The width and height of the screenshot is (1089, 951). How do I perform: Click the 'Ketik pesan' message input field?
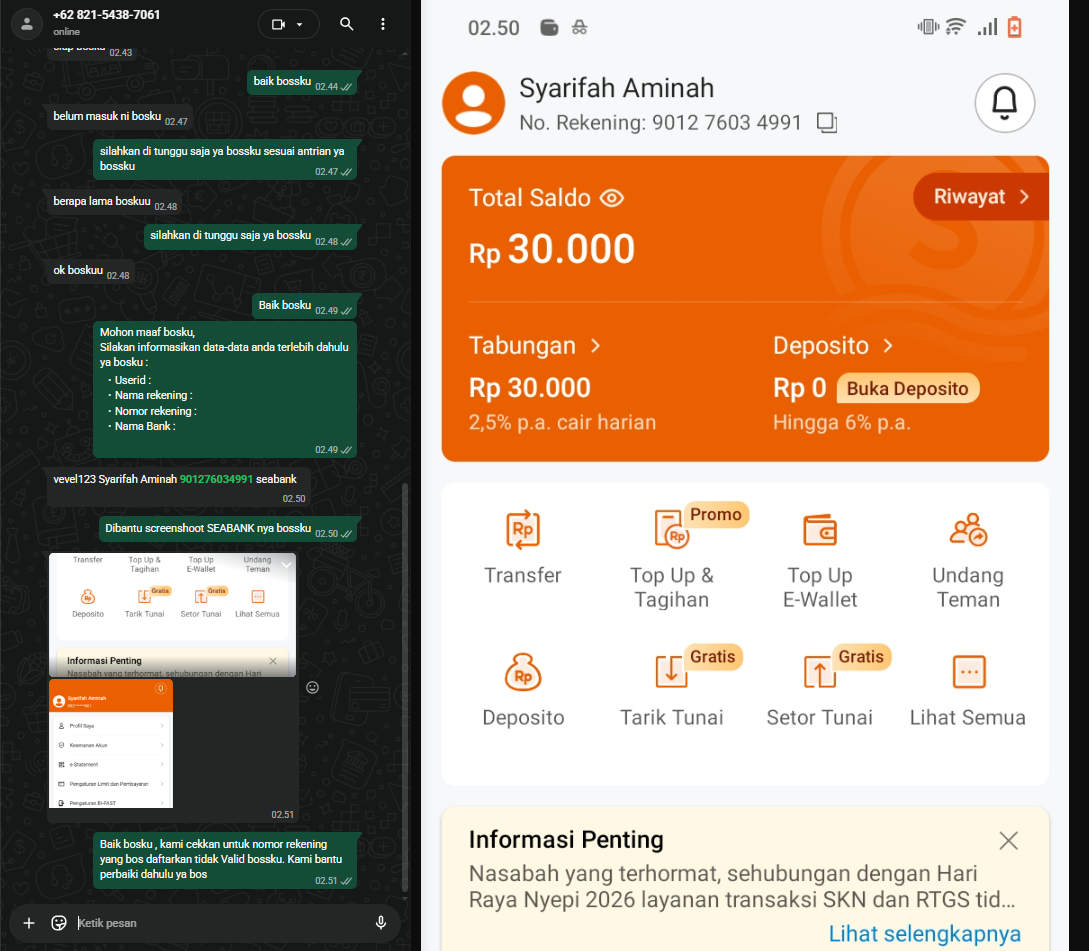(x=222, y=923)
